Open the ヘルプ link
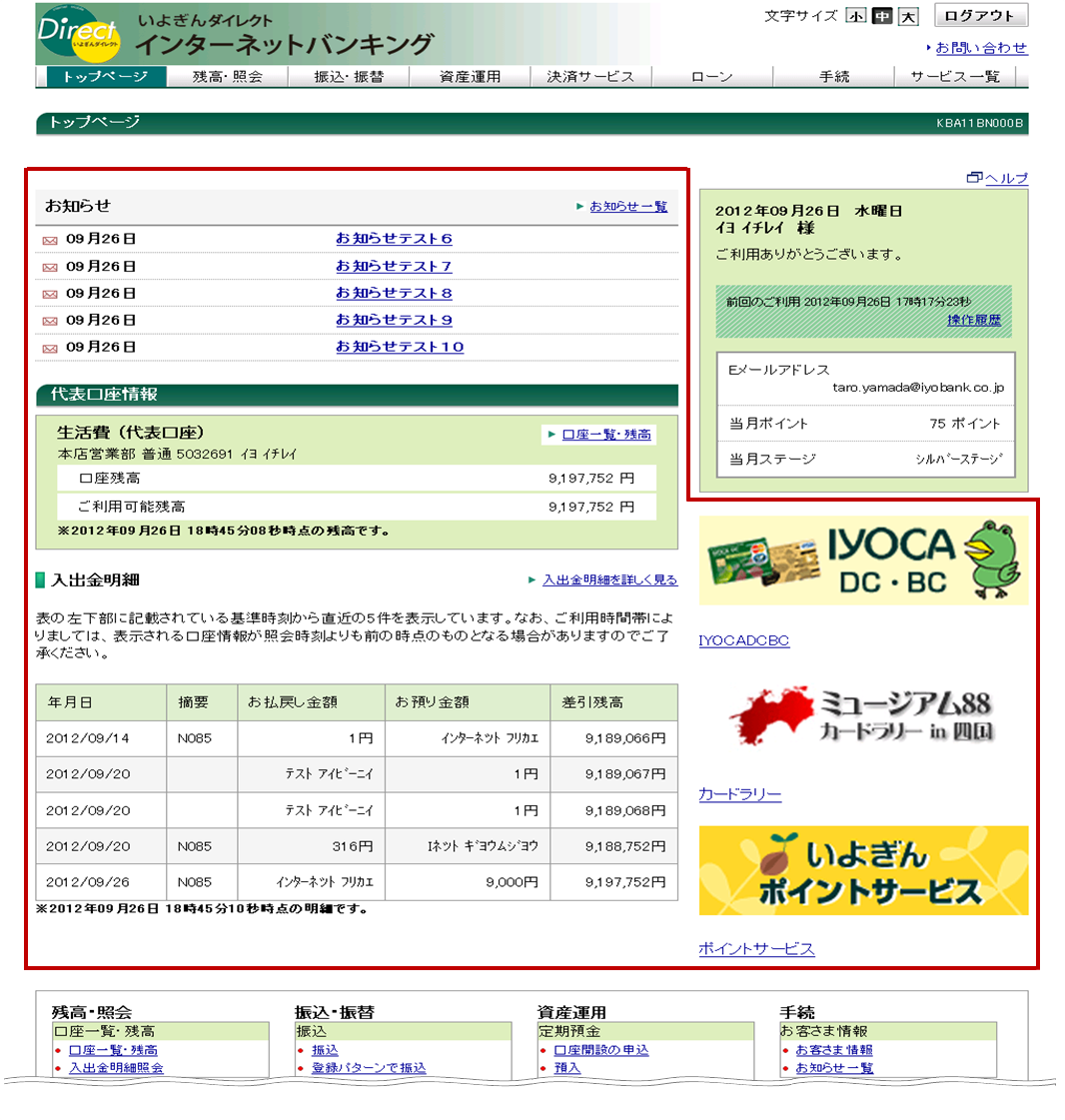 coord(1006,178)
